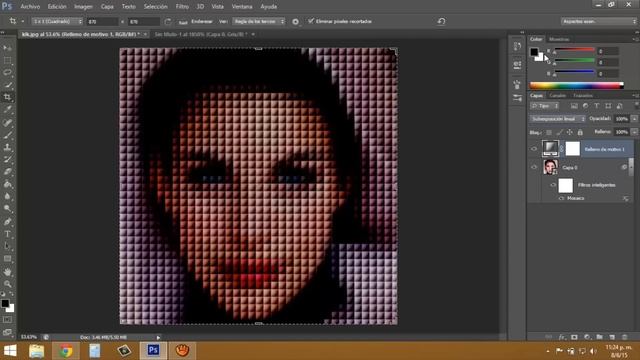Select the Zoom tool
Image resolution: width=640 pixels, height=360 pixels.
7,284
